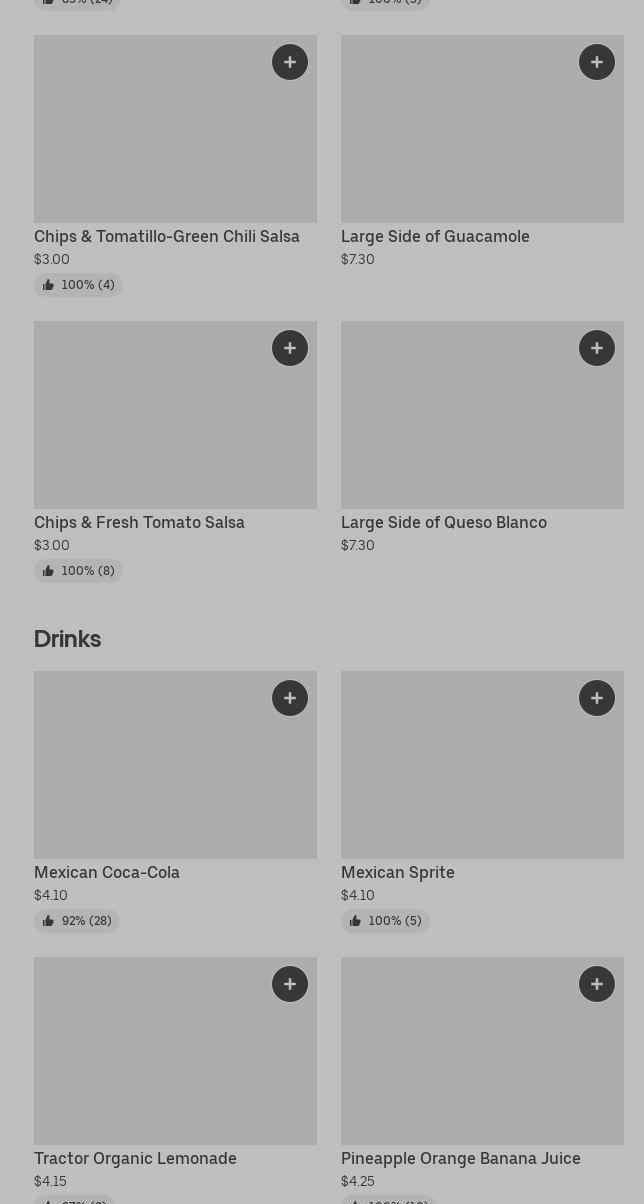Add Large Side of Guacamole to cart
The width and height of the screenshot is (644, 1204).
click(597, 62)
